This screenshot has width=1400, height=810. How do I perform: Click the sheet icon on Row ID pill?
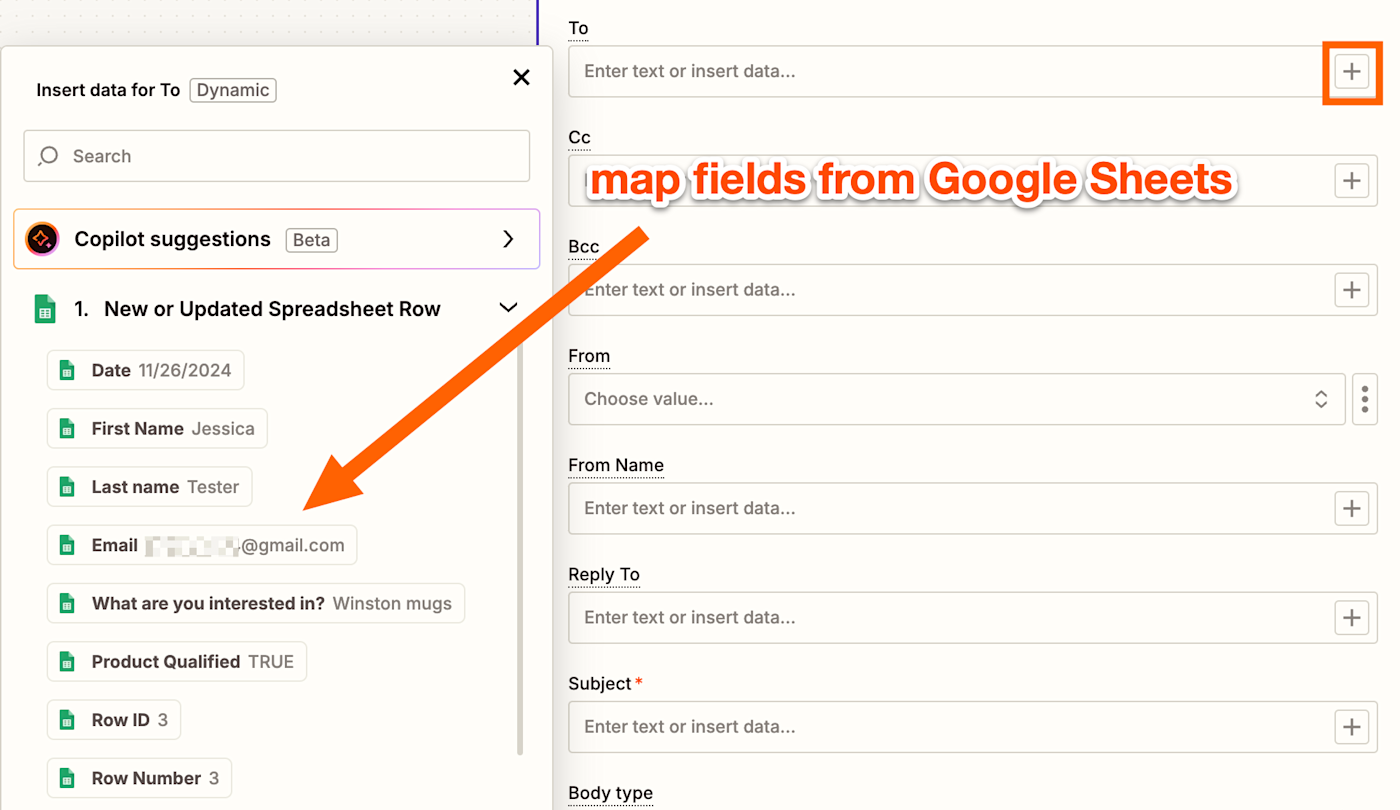coord(67,720)
